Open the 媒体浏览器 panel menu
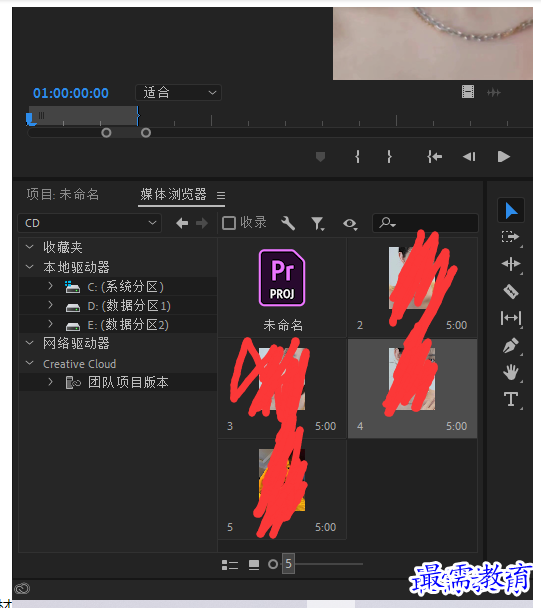The image size is (541, 608). point(221,195)
